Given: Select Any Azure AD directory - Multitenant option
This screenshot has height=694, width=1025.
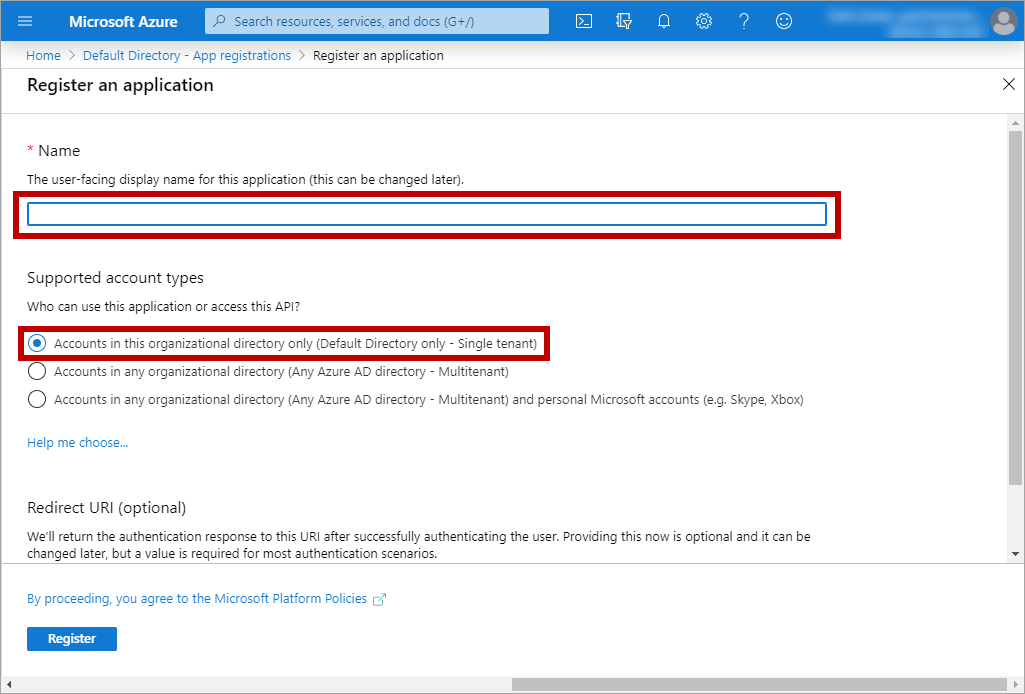Looking at the screenshot, I should [268, 372].
